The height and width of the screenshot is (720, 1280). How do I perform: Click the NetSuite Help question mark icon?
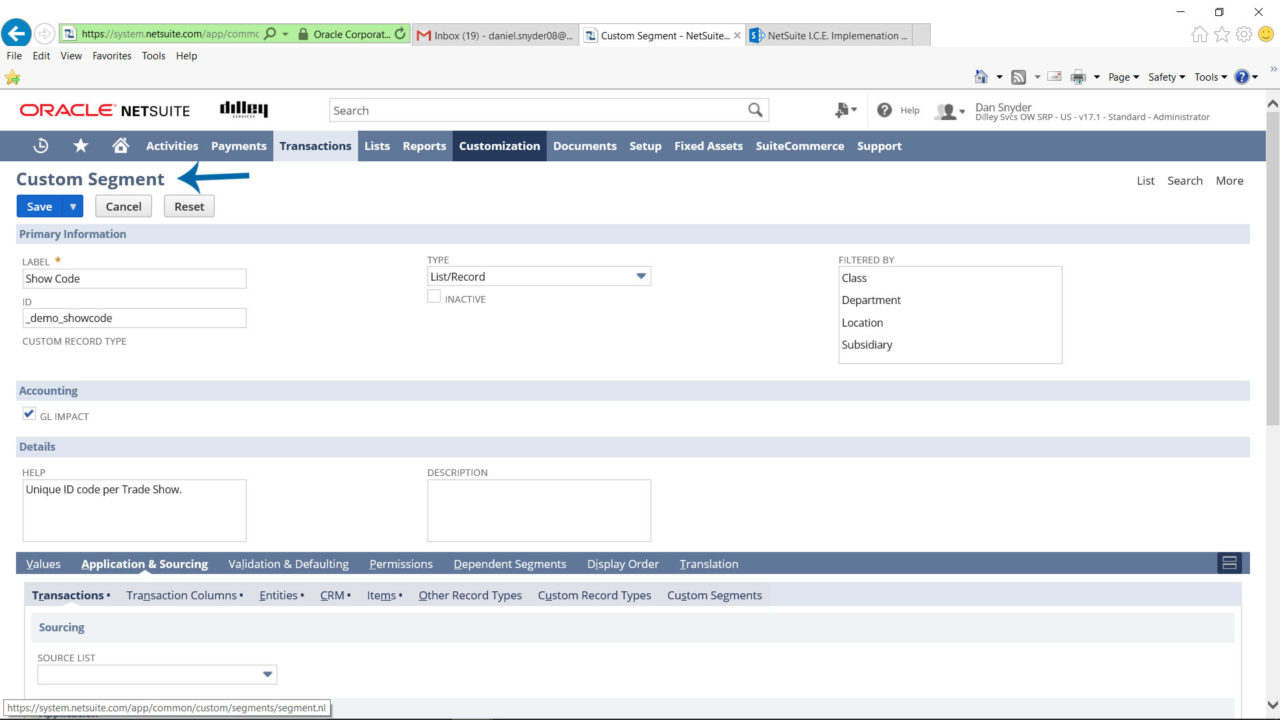coord(884,110)
